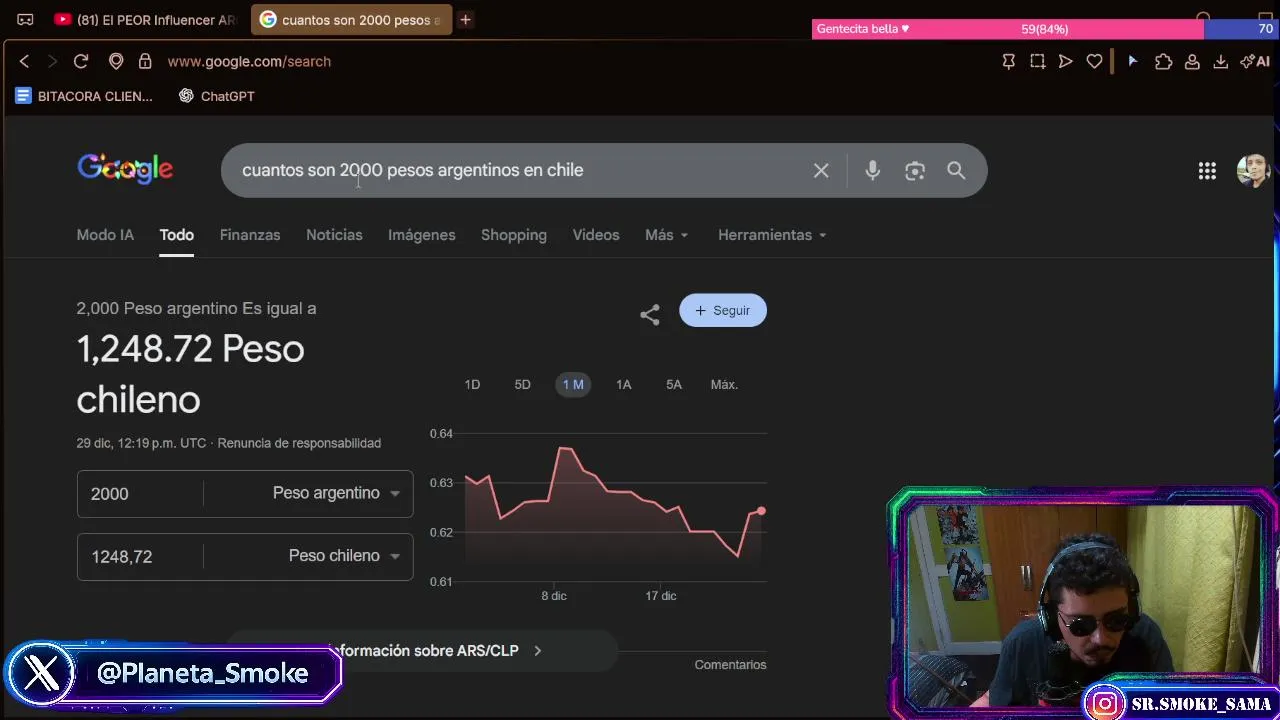Go back to the previous page
The image size is (1280, 720).
[x=25, y=61]
